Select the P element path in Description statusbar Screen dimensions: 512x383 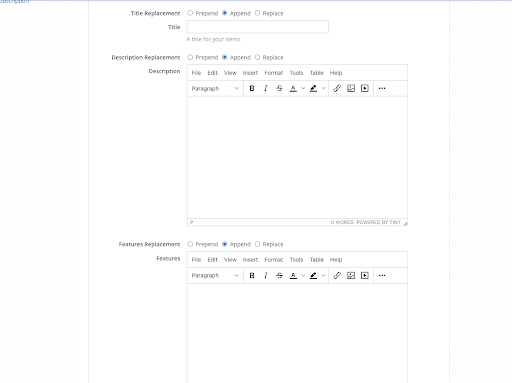coord(191,222)
